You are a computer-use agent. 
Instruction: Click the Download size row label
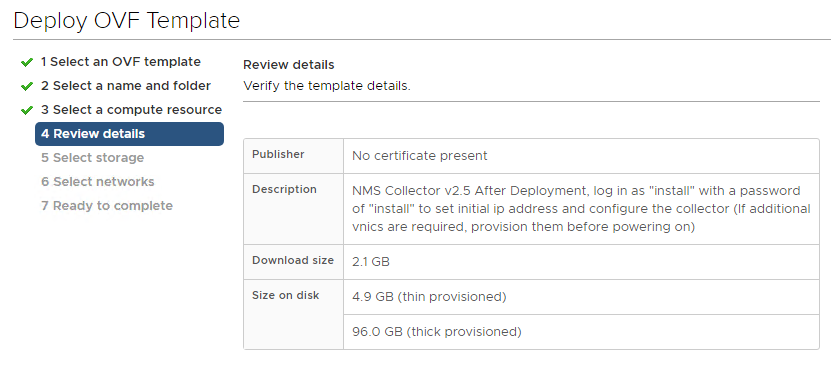[x=293, y=260]
